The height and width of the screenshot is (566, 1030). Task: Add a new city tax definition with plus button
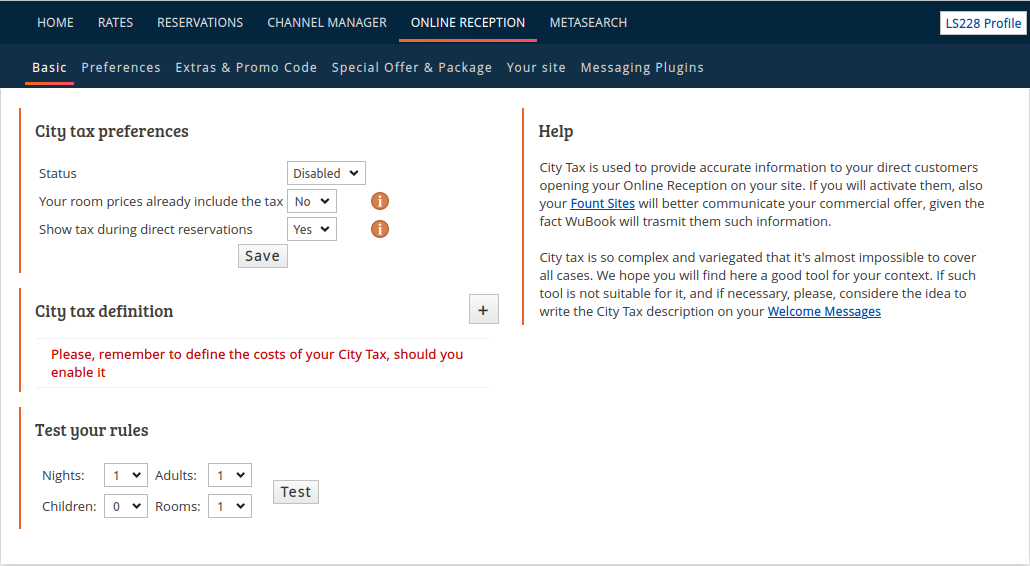pos(483,309)
